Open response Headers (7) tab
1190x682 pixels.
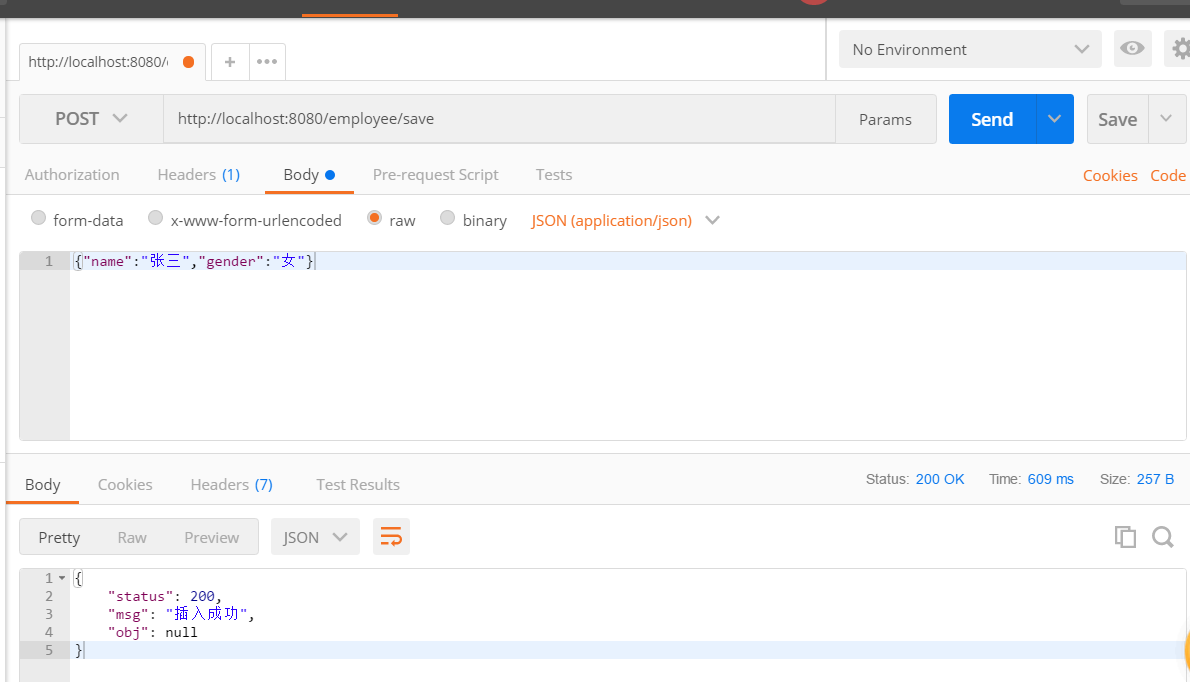tap(231, 485)
